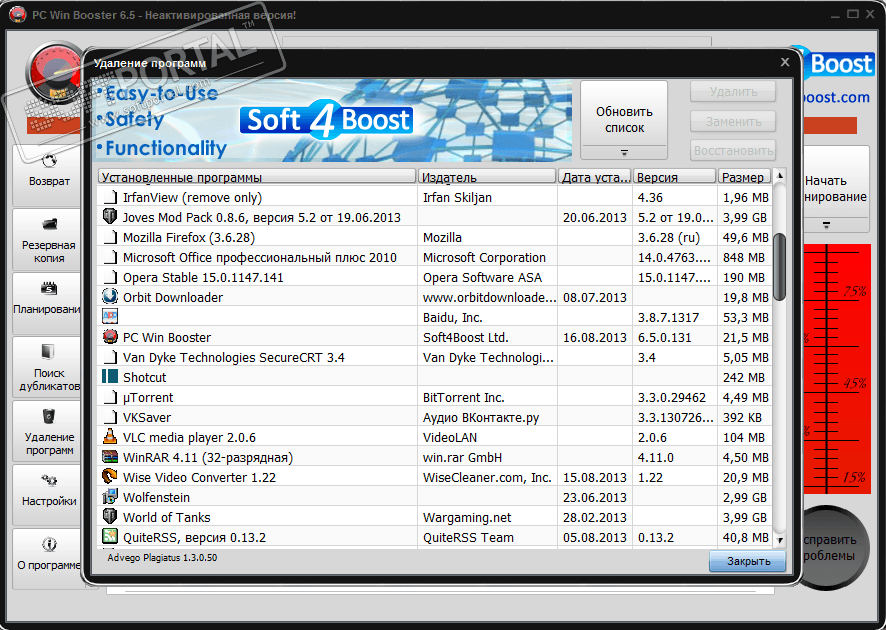886x630 pixels.
Task: Click the red percentage gauge scale
Action: (x=837, y=369)
